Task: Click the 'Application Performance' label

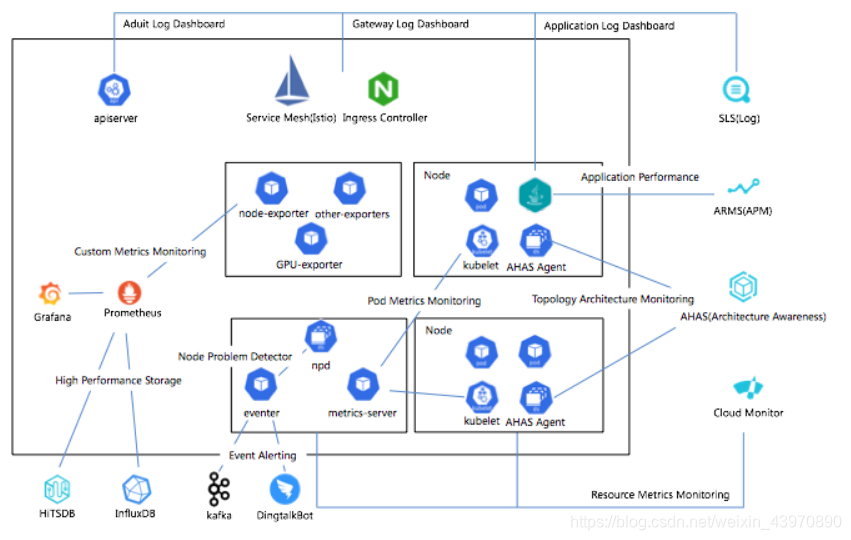Action: pos(639,177)
